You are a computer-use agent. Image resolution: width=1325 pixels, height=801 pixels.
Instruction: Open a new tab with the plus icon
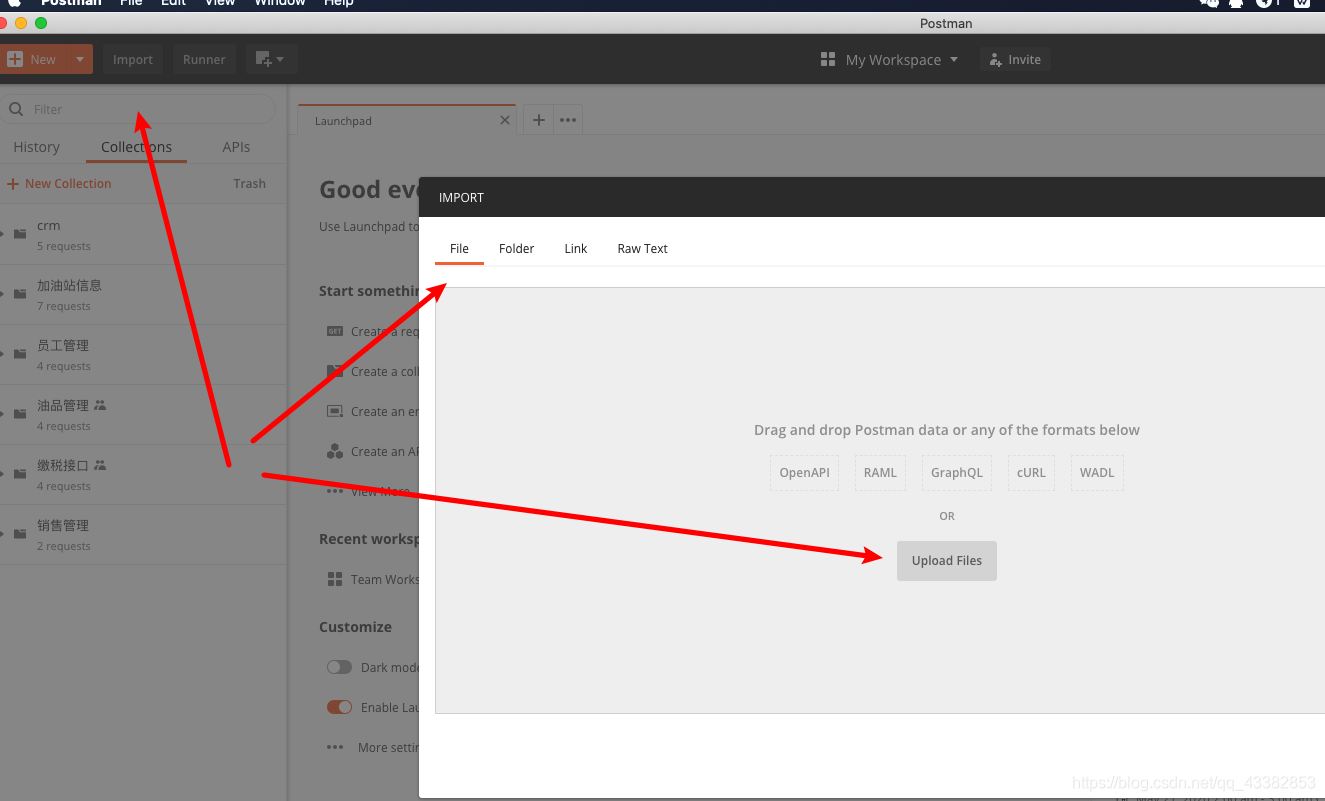point(538,120)
